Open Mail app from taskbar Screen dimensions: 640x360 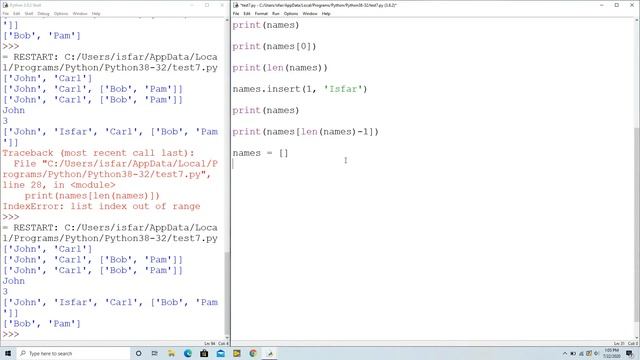pyautogui.click(x=220, y=353)
